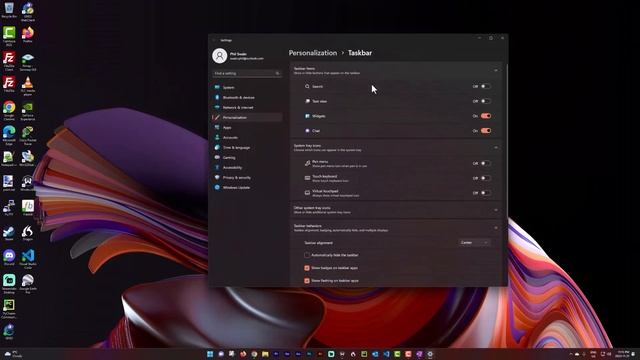
Task: Open the Taskbar alignment Center dropdown
Action: pyautogui.click(x=474, y=242)
